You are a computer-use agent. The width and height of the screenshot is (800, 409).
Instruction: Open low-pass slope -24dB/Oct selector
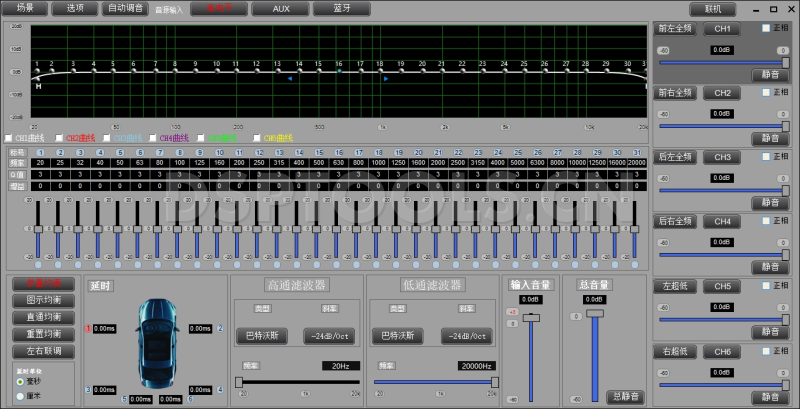pos(465,335)
